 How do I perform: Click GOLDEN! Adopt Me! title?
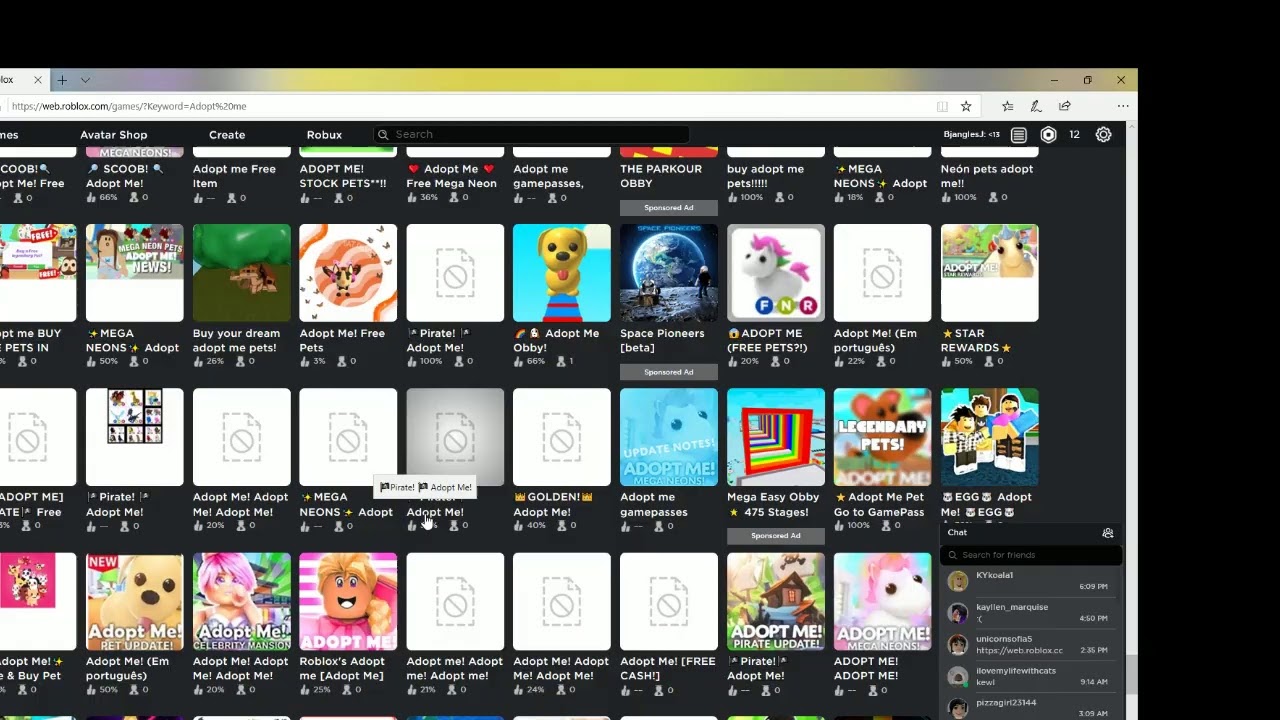tap(553, 504)
